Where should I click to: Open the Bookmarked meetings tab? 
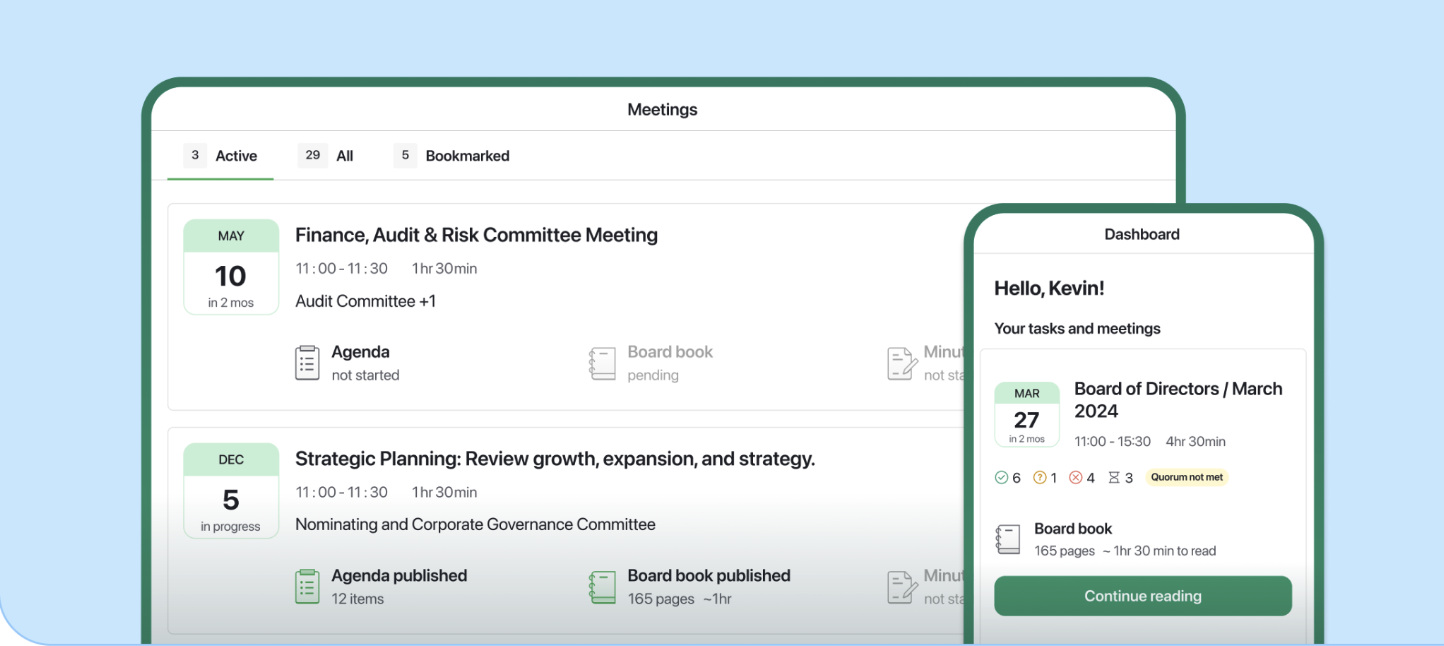point(453,156)
